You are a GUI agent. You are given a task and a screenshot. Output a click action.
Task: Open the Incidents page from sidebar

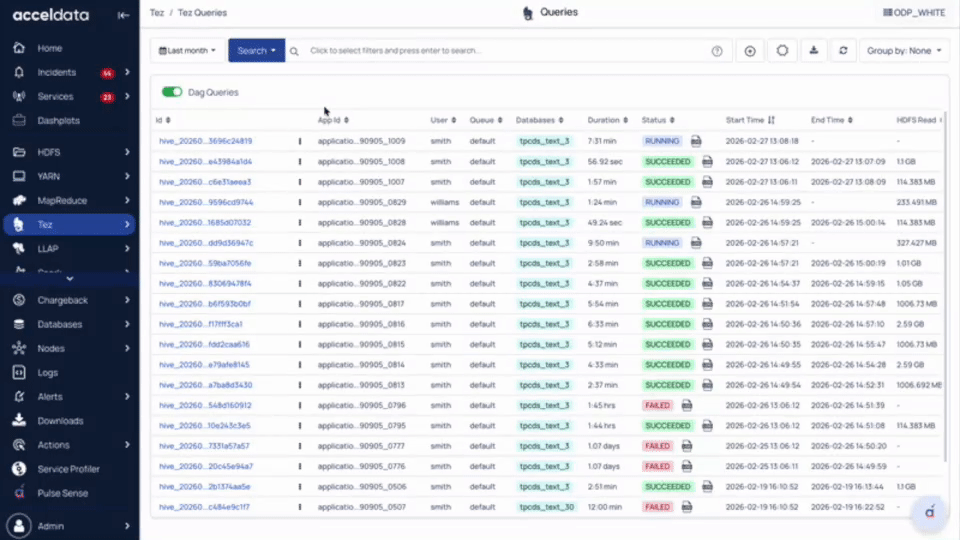pyautogui.click(x=56, y=73)
